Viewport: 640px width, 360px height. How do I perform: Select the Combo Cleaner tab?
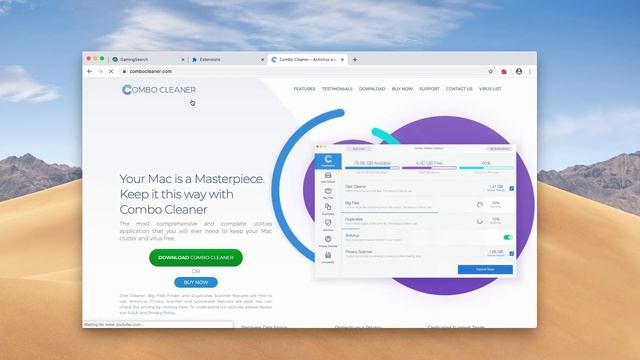click(x=307, y=60)
